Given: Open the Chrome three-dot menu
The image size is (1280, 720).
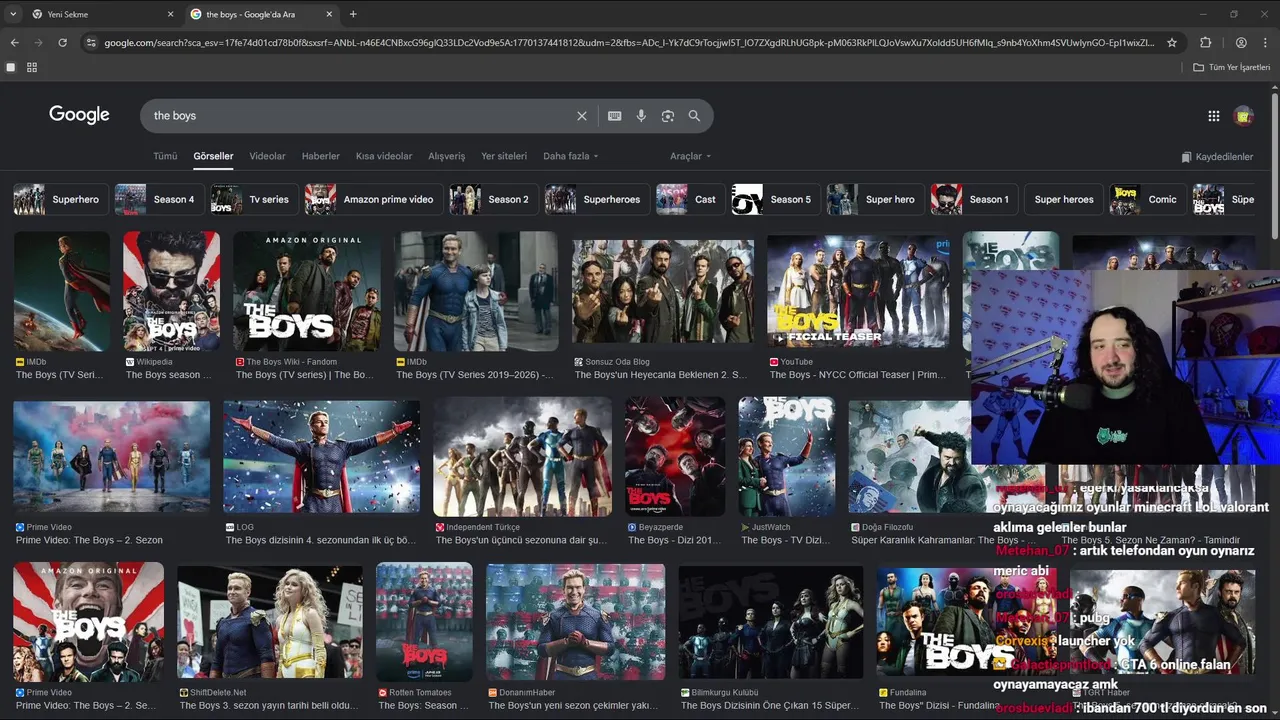Looking at the screenshot, I should pos(1265,43).
